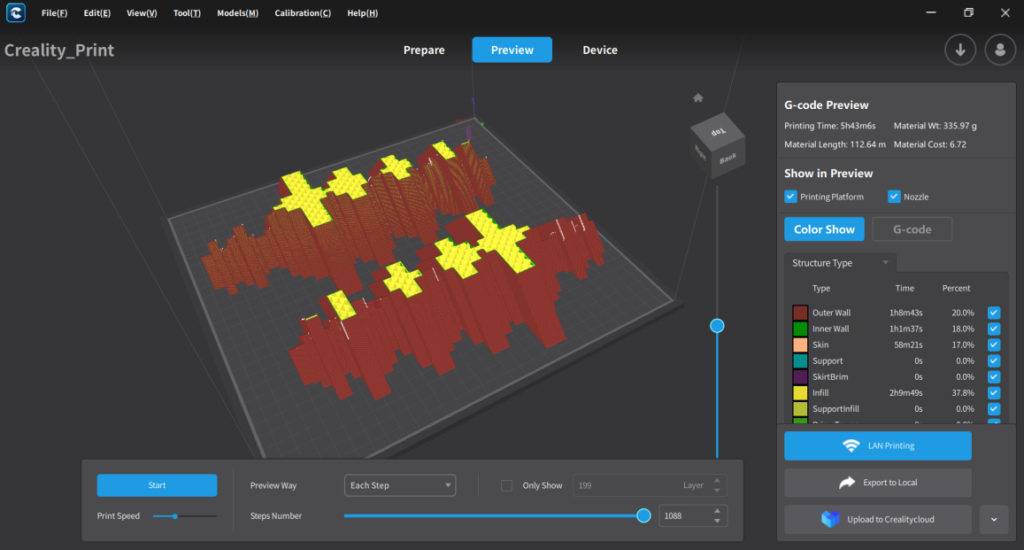Viewport: 1024px width, 550px height.
Task: Increase the Layer number stepper up arrow
Action: coord(717,481)
